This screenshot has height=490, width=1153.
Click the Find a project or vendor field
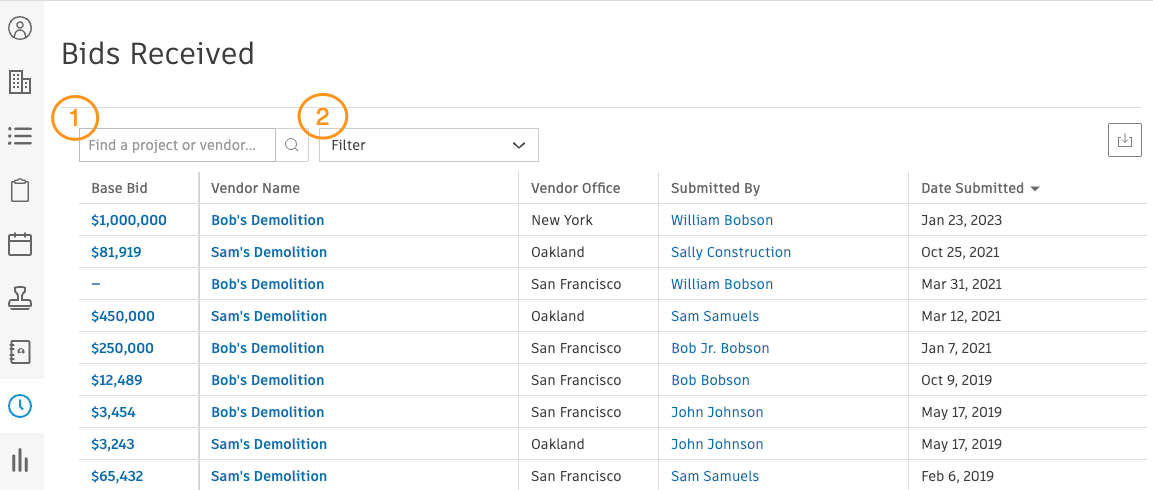coord(177,145)
